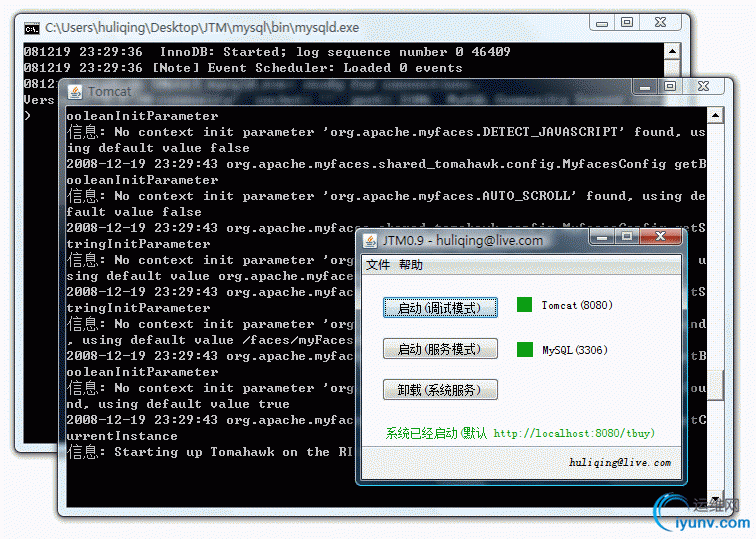756x539 pixels.
Task: Click the 'InnoDB: Started' log line in mysqld
Action: click(x=267, y=52)
